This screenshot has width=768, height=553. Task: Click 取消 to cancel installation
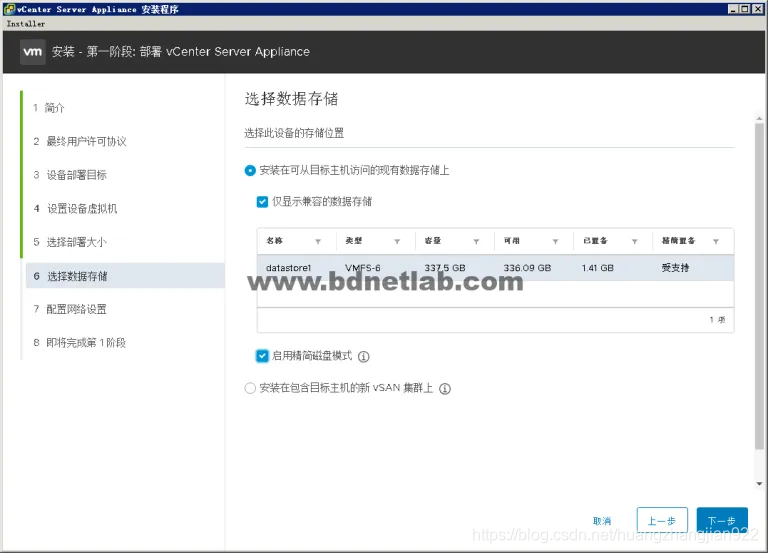tap(602, 521)
